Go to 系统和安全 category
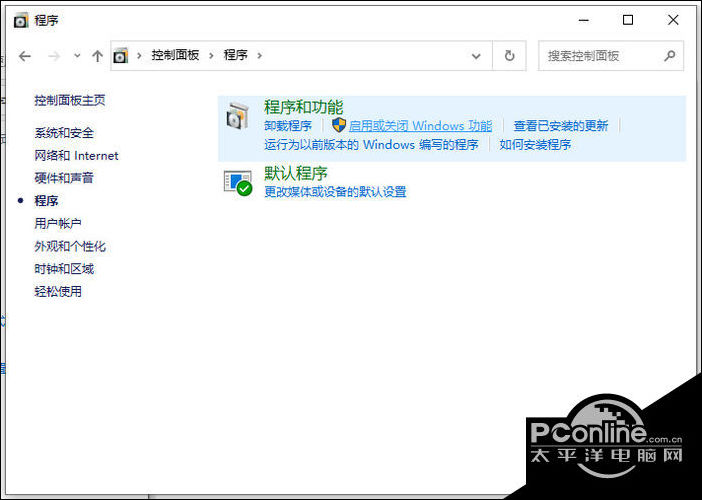The width and height of the screenshot is (702, 500). pos(64,133)
